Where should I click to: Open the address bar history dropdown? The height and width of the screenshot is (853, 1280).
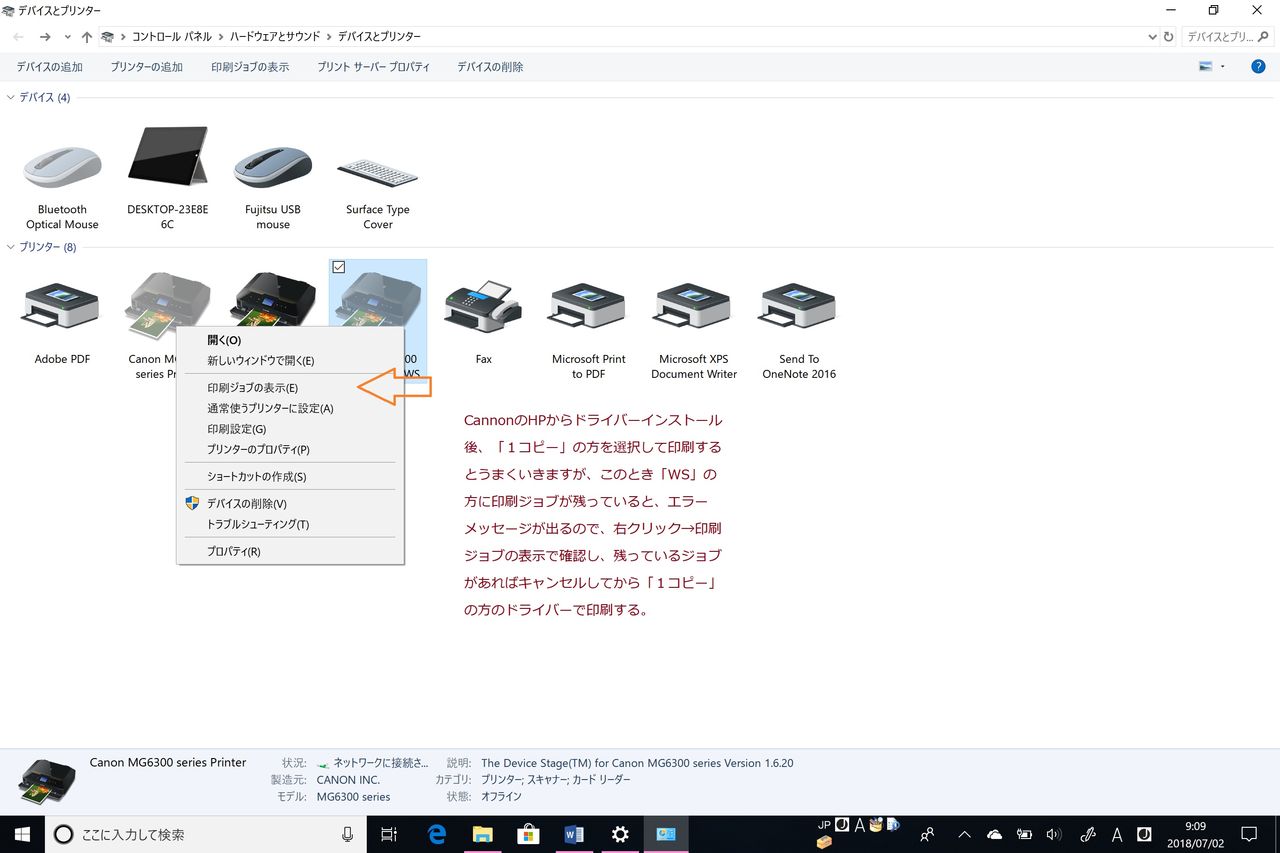pos(1152,37)
